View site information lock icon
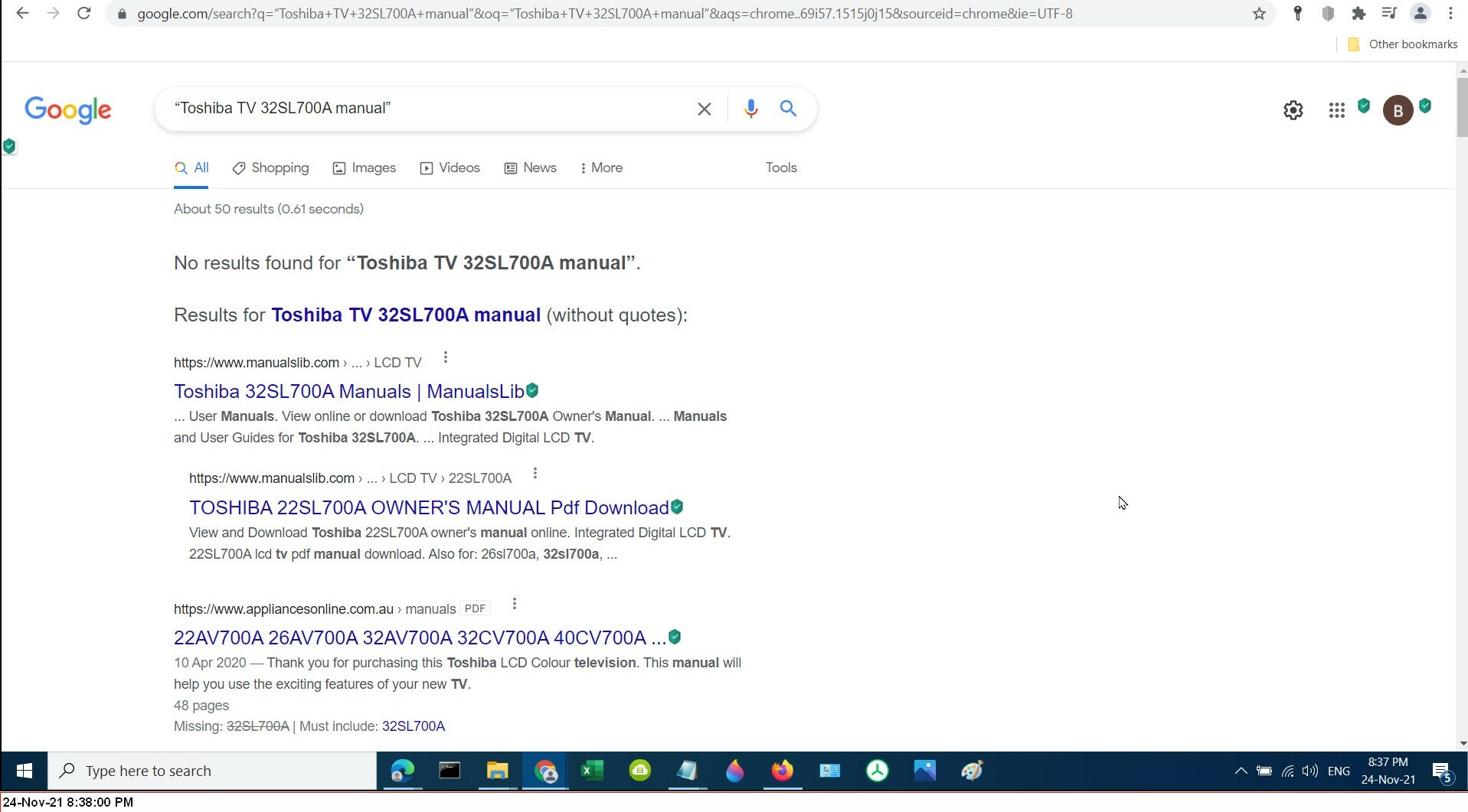This screenshot has height=812, width=1468. click(x=121, y=14)
